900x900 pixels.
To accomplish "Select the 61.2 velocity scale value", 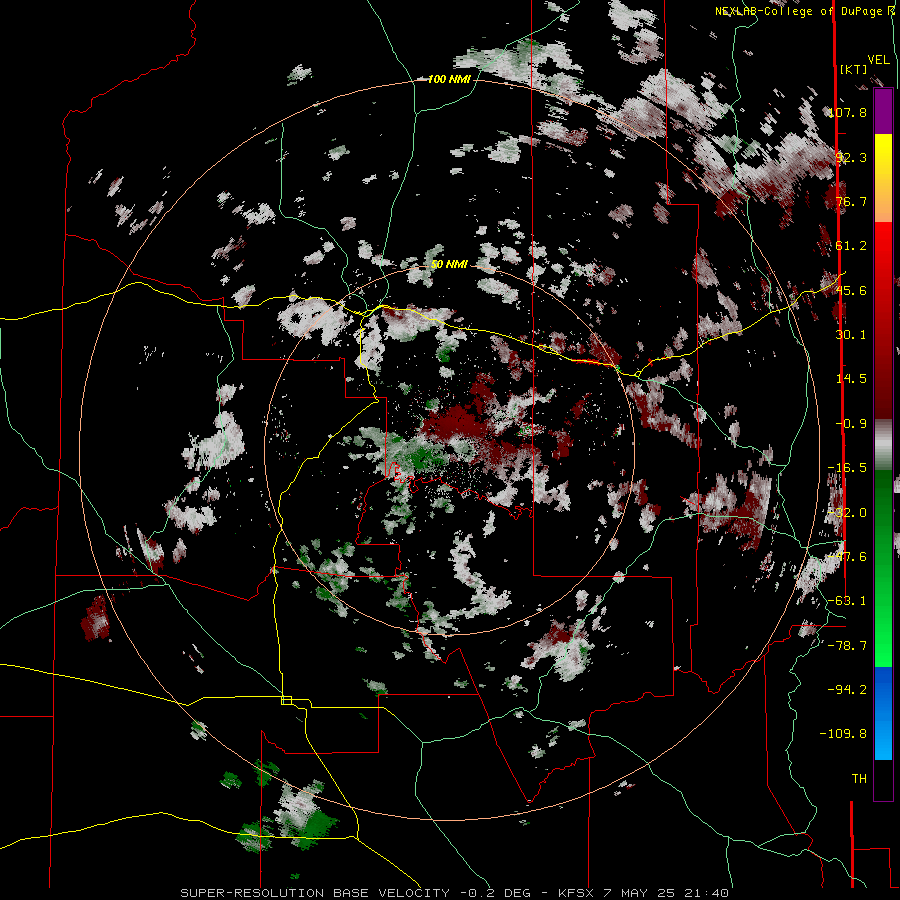I will 851,246.
